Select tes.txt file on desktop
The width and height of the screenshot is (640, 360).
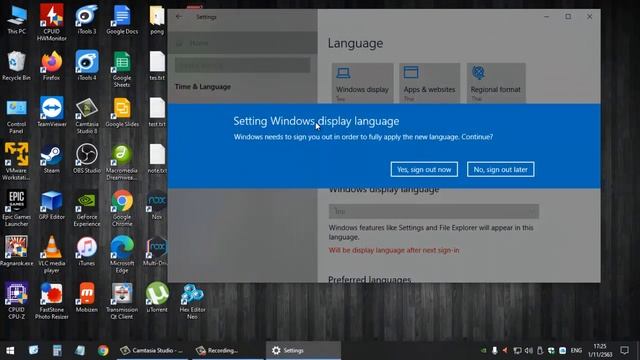tap(157, 66)
